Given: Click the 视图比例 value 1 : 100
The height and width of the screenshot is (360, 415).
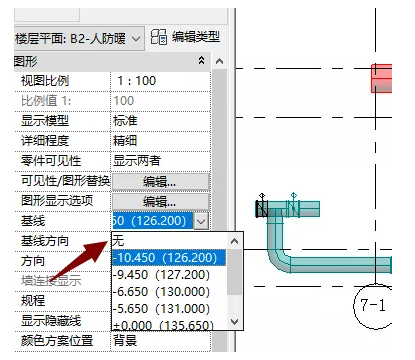Looking at the screenshot, I should (161, 81).
